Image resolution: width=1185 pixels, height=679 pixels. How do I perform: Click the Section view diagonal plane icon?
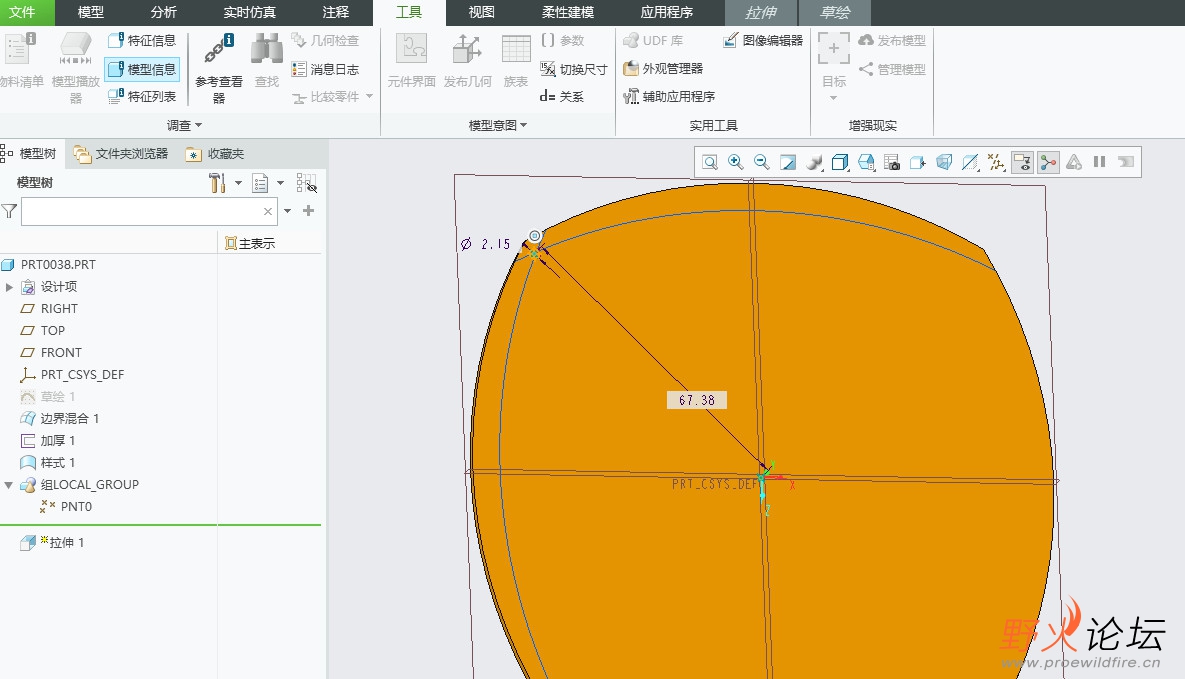970,163
